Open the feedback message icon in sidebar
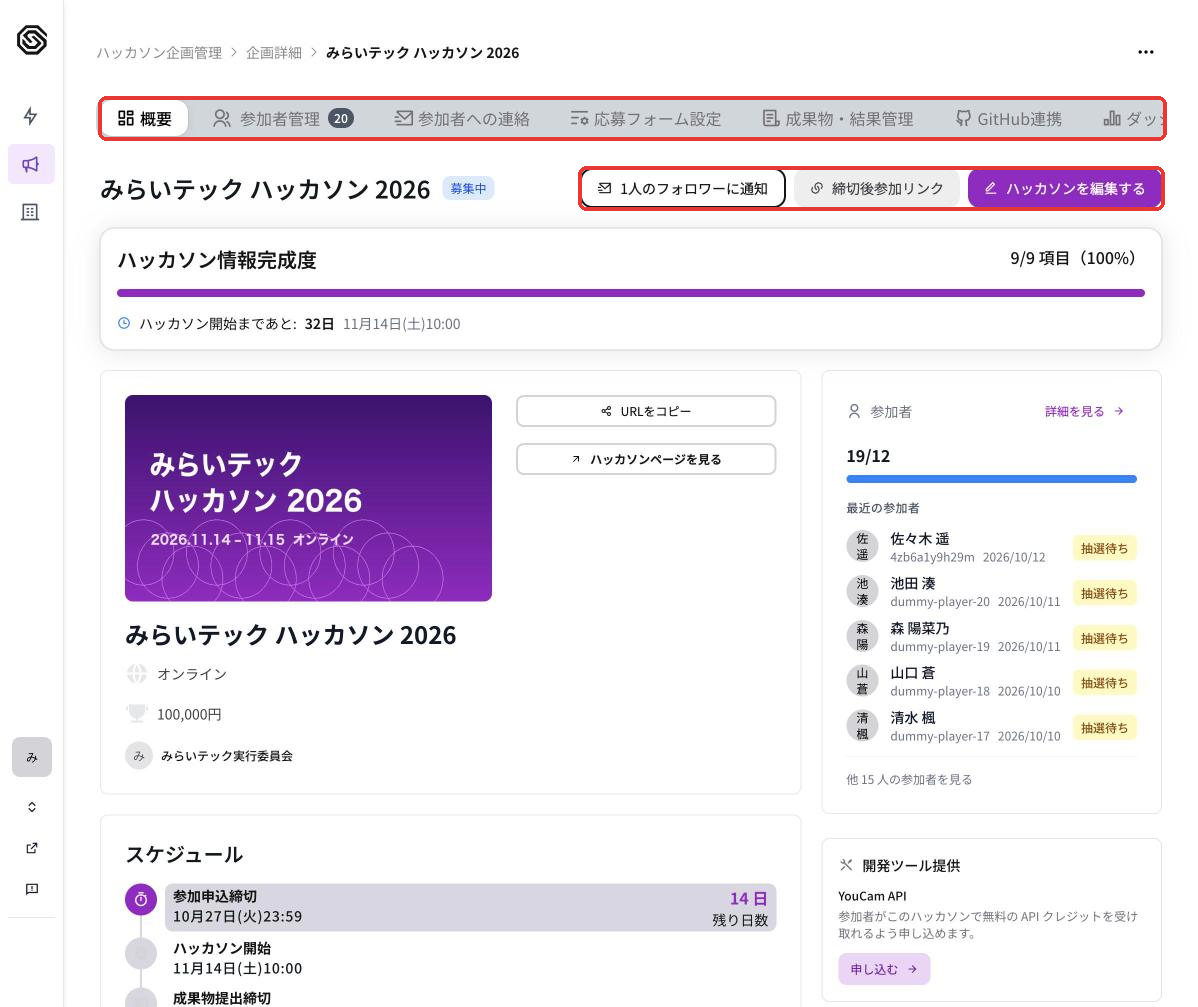The image size is (1198, 1007). click(x=32, y=889)
